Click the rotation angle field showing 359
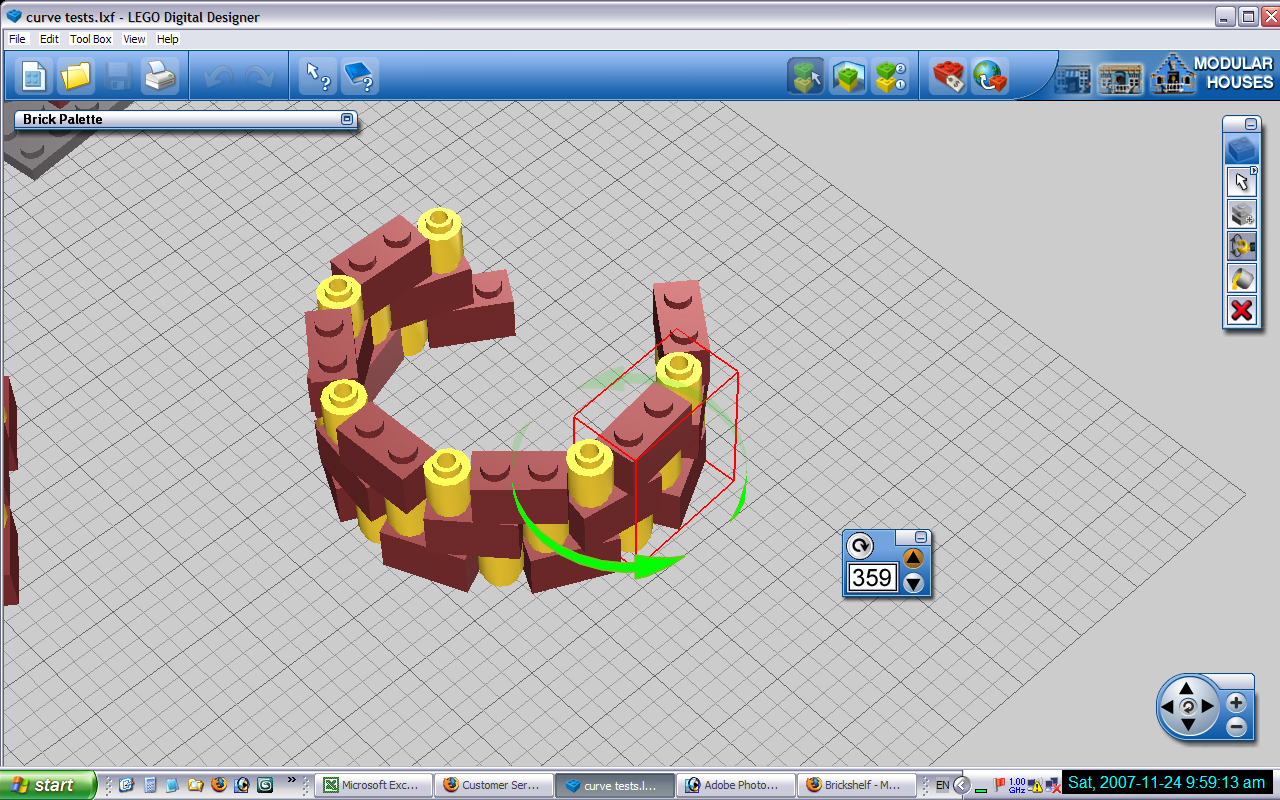1280x800 pixels. [873, 577]
